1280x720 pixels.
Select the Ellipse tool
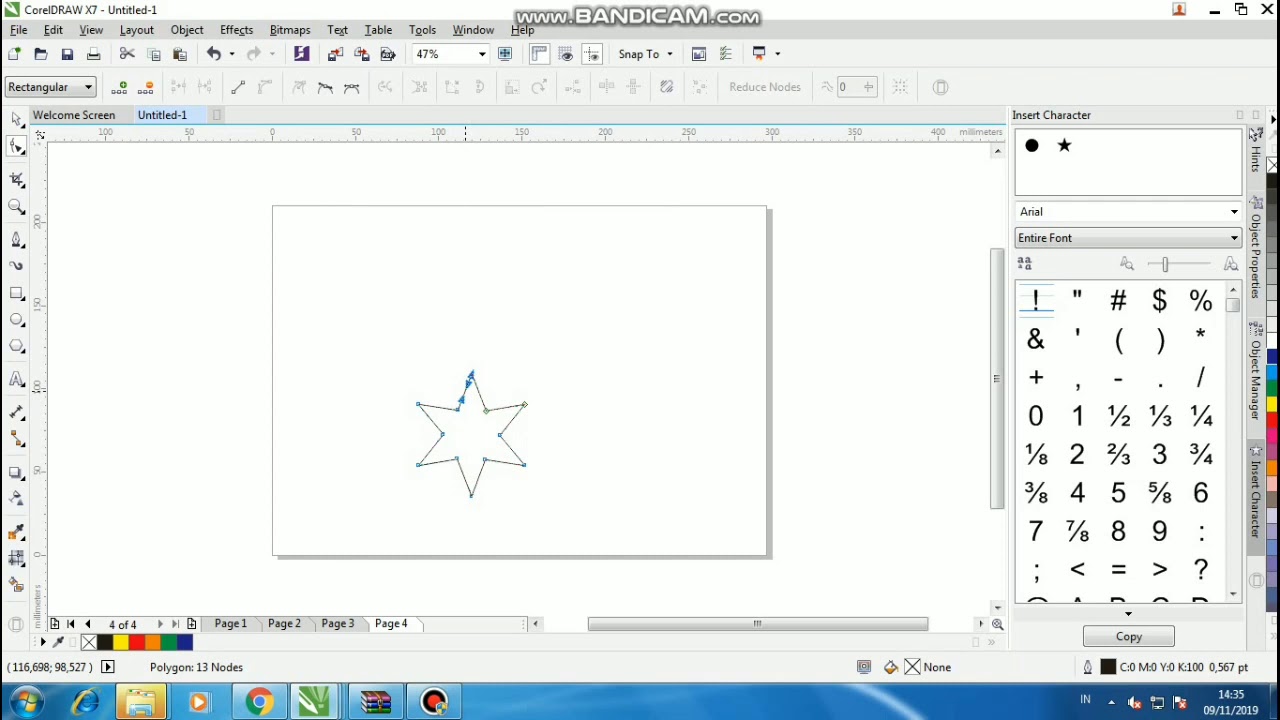(x=17, y=320)
